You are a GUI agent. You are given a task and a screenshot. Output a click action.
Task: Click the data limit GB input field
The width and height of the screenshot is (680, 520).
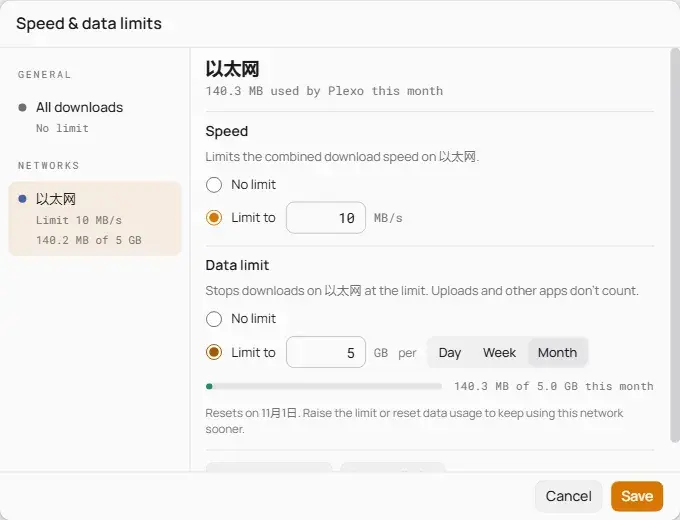tap(326, 352)
